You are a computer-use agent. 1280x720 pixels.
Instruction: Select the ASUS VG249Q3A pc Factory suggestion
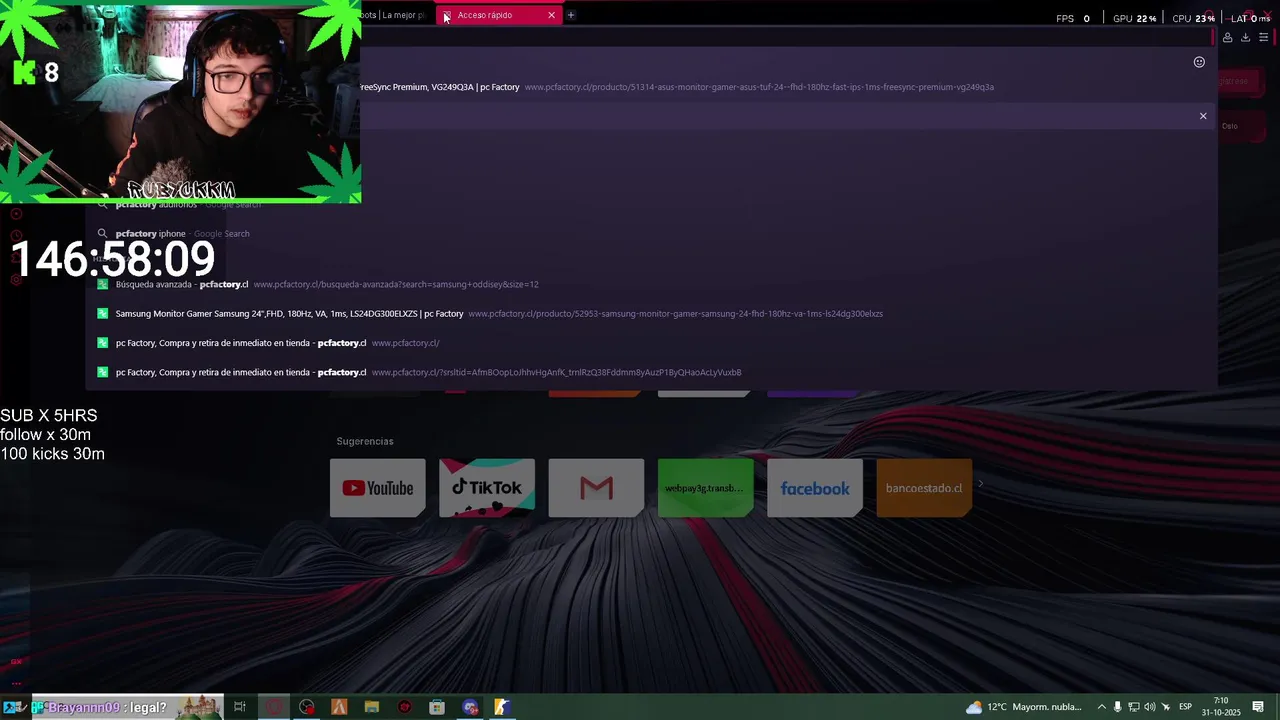[789, 87]
